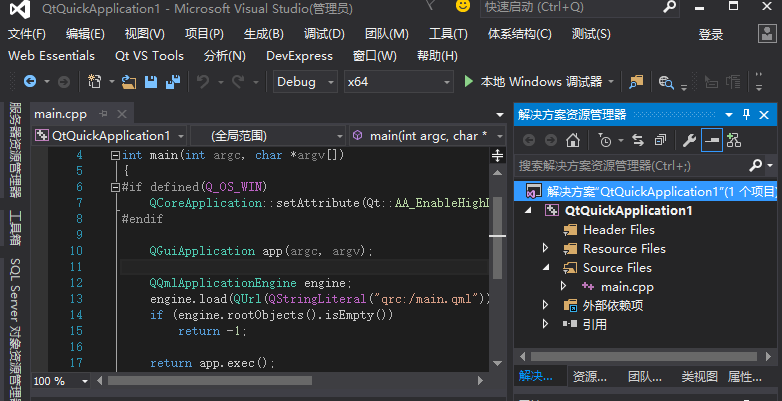Start the Local Windows Debugger

click(x=533, y=81)
